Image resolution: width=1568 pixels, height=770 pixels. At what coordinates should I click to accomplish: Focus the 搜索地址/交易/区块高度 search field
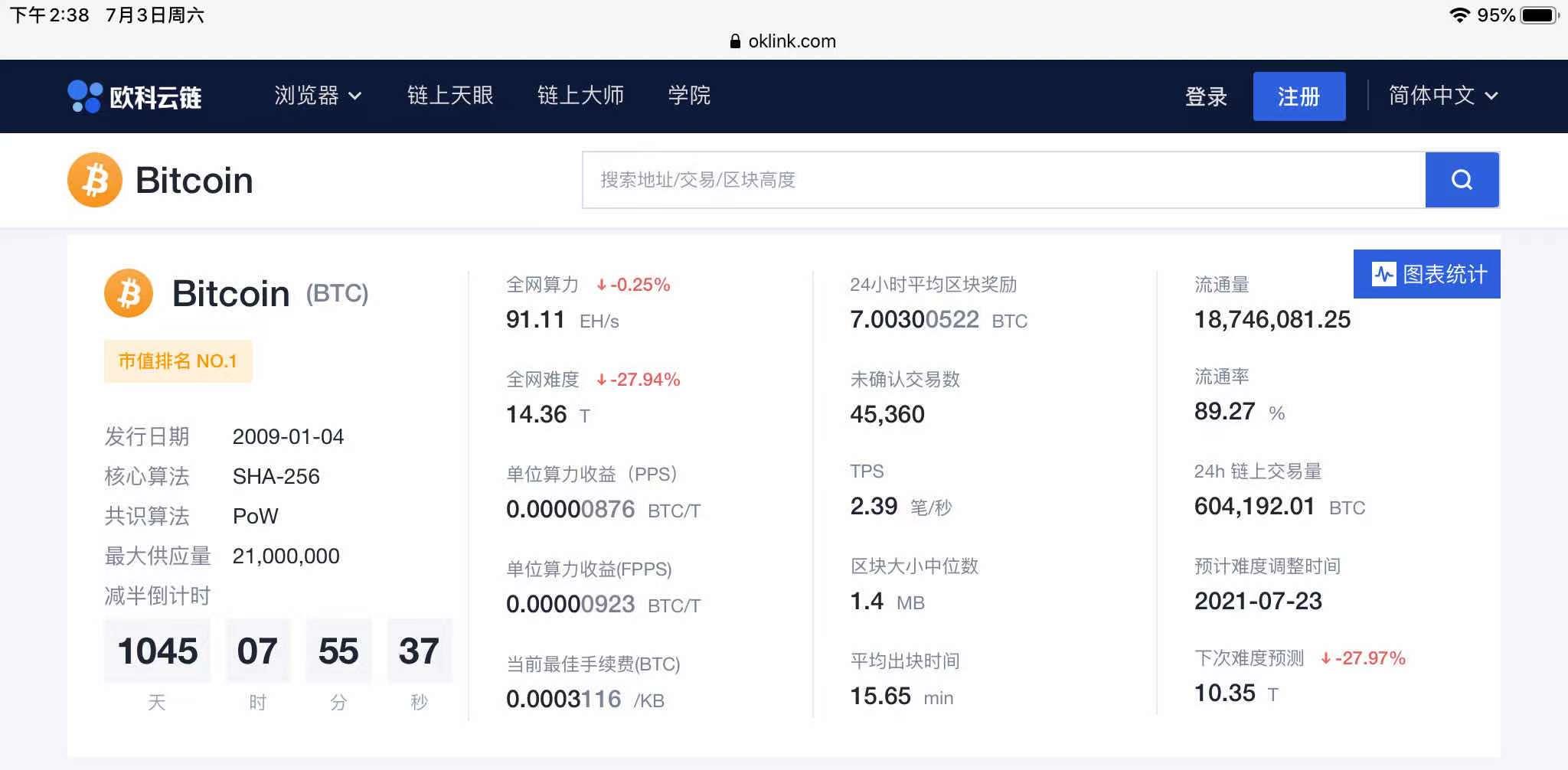point(1004,180)
